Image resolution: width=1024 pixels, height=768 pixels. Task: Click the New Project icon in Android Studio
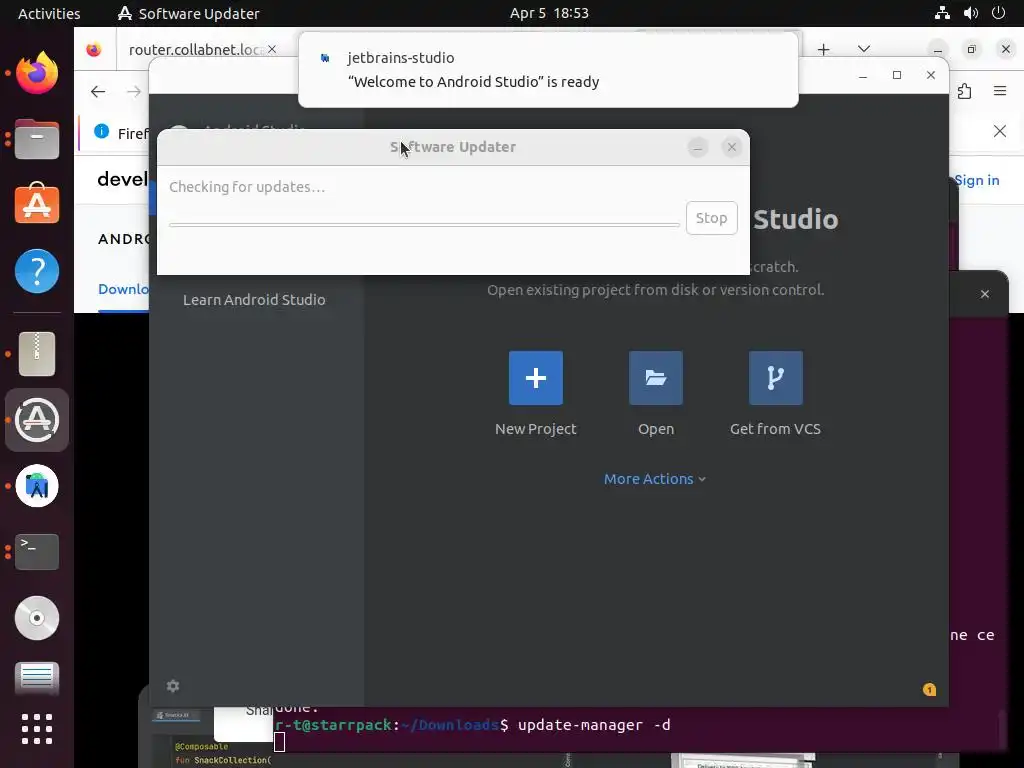(536, 378)
